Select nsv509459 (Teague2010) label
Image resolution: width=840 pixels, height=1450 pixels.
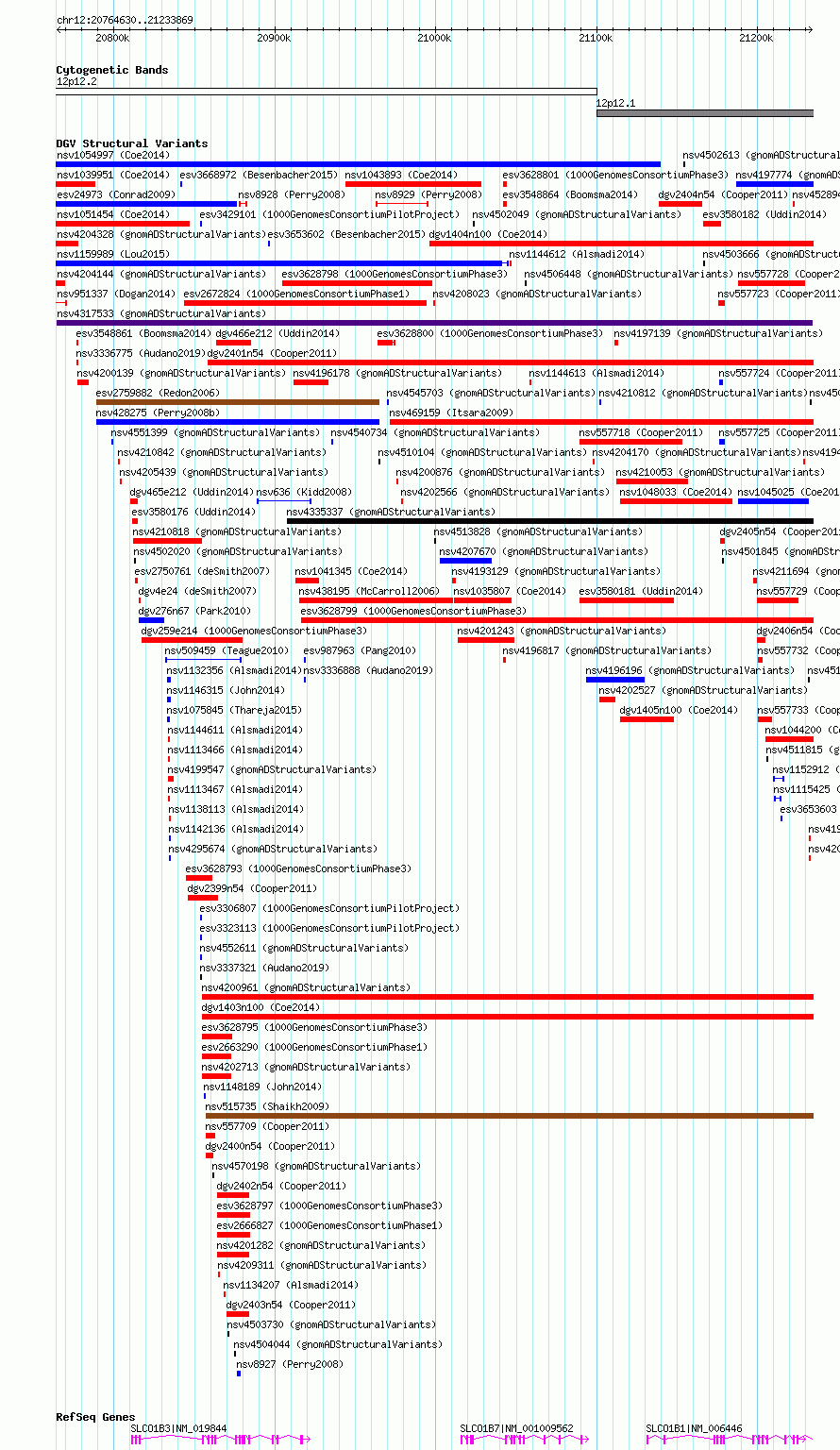click(227, 650)
